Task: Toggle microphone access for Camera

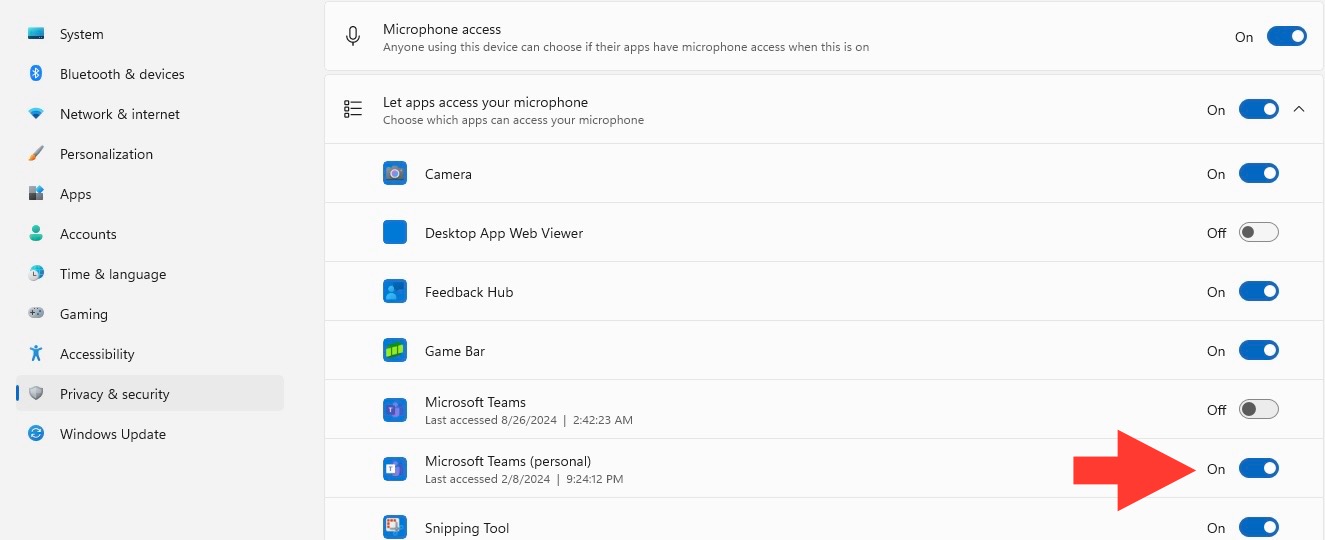Action: [x=1259, y=173]
